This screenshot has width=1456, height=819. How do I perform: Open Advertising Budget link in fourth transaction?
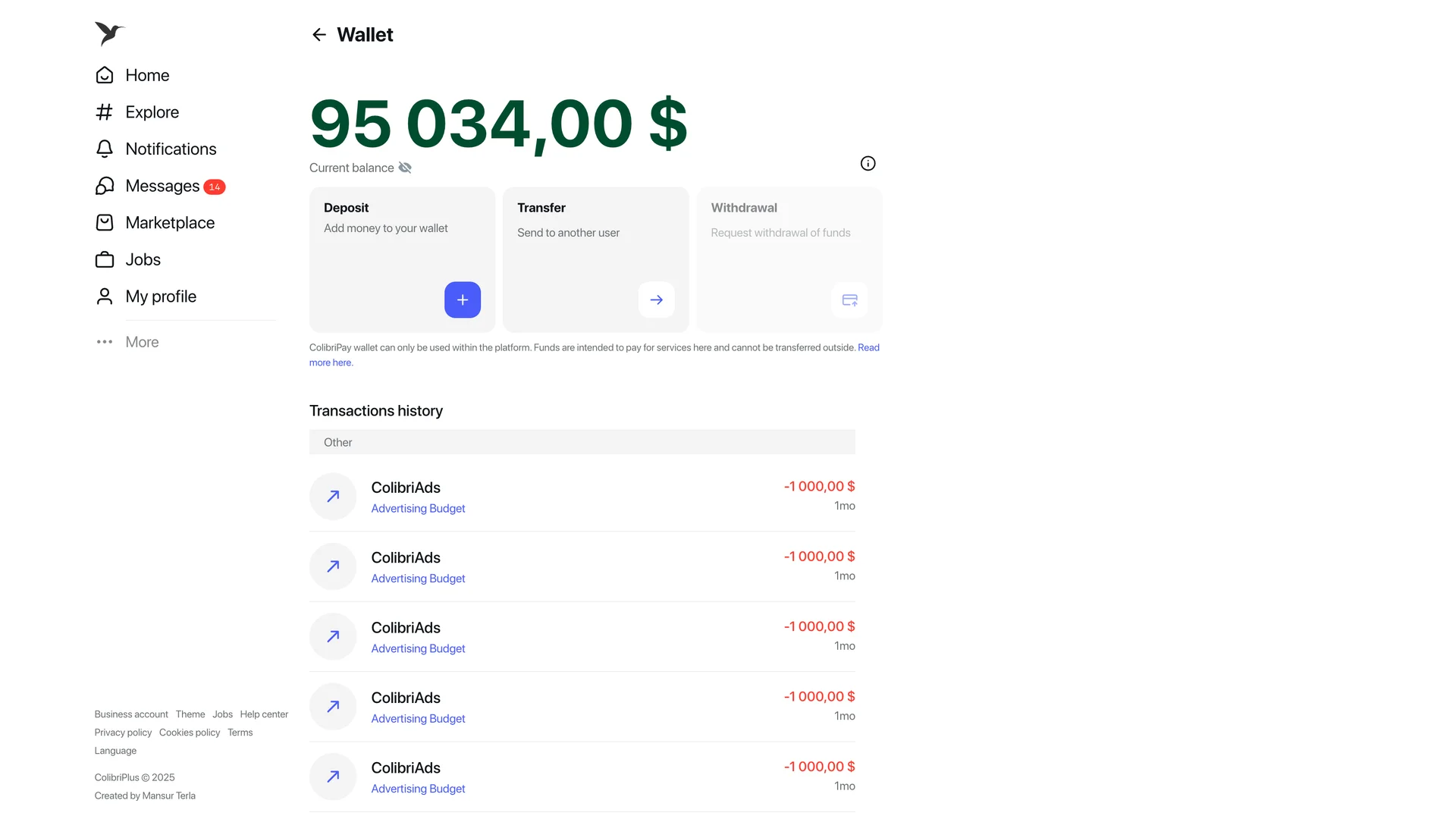coord(418,719)
